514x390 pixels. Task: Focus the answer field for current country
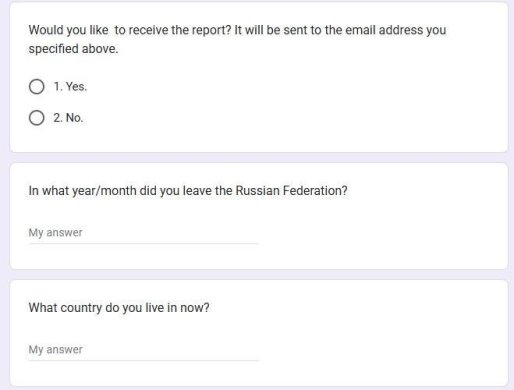coord(144,350)
